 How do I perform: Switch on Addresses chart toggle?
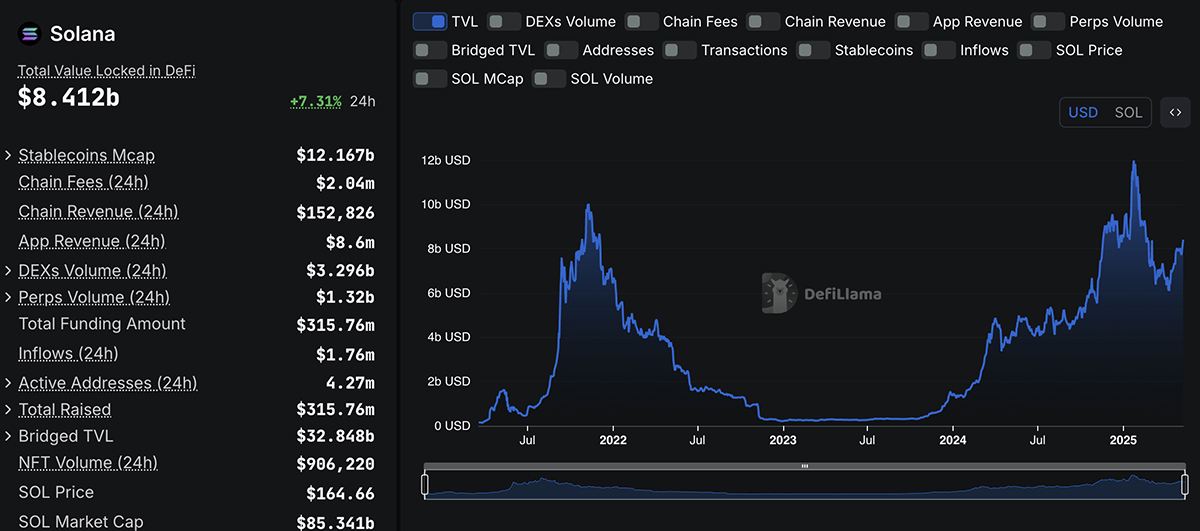point(561,50)
